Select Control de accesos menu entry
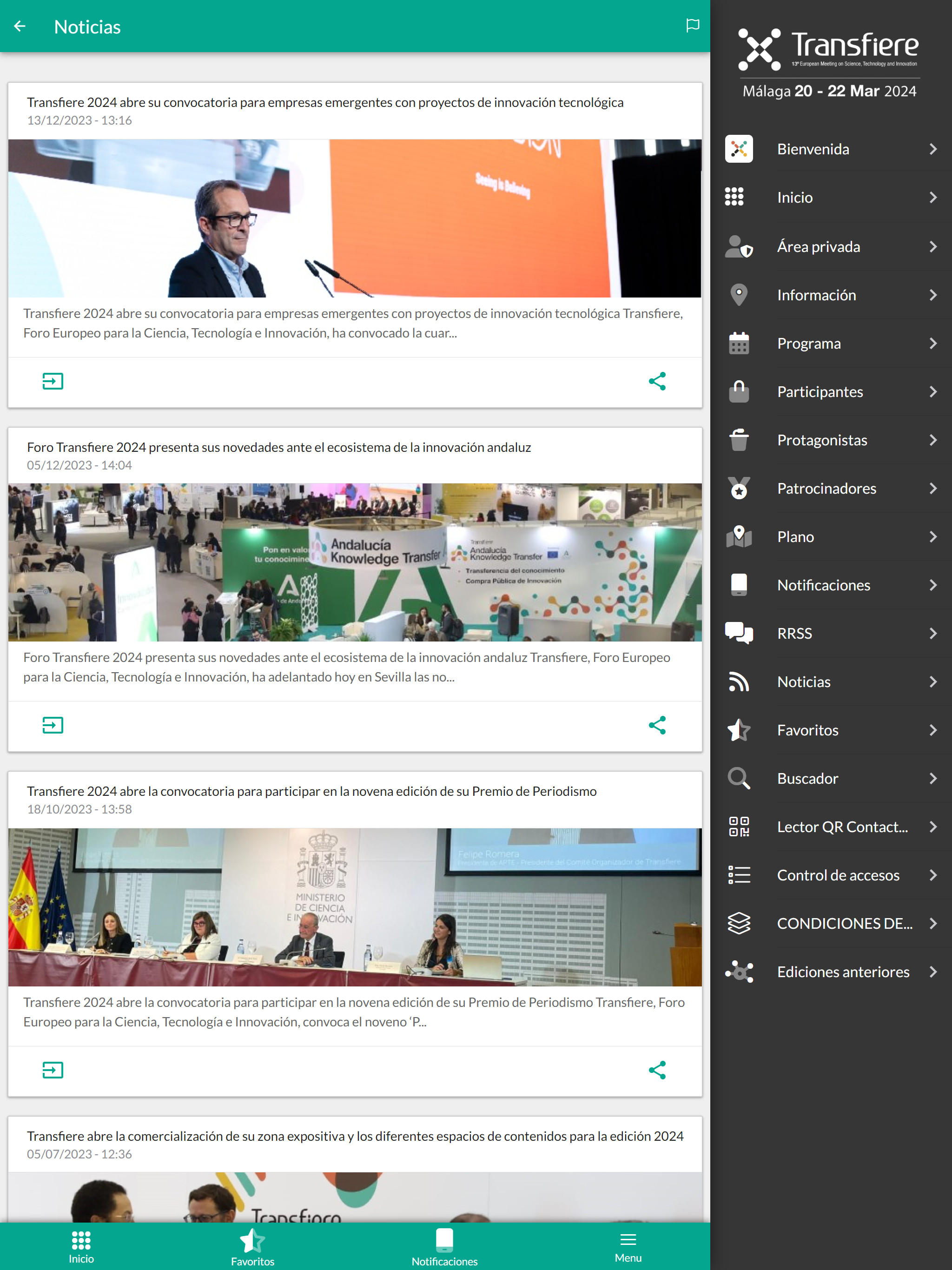 pyautogui.click(x=831, y=875)
